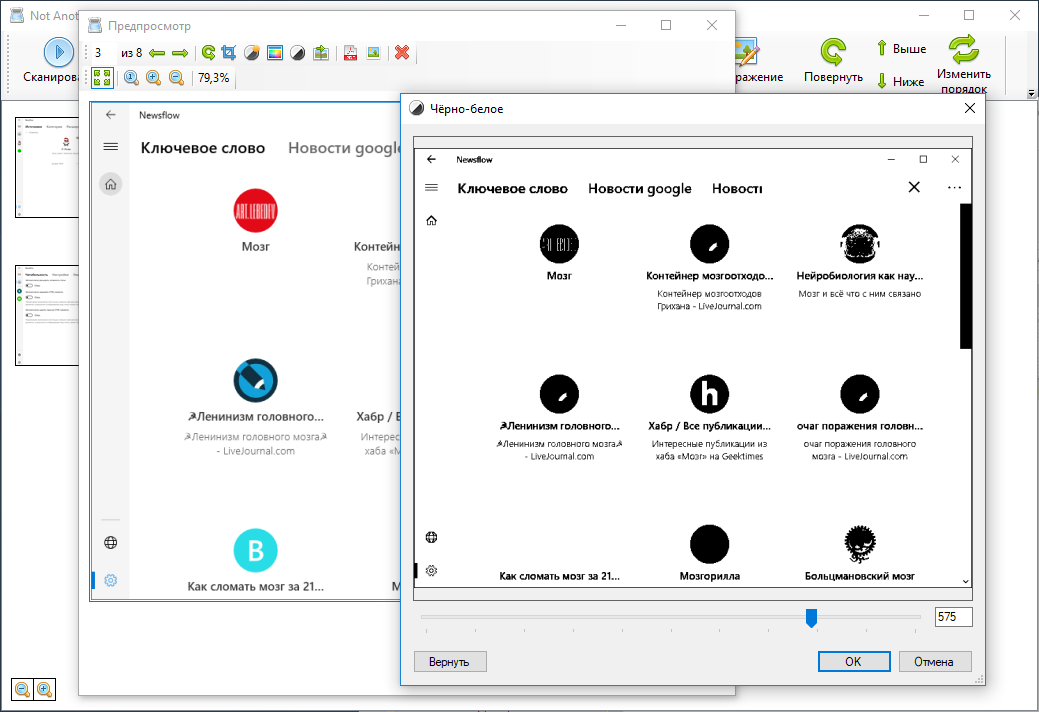1039x712 pixels.
Task: Click the black scrollbar in Чёрно-белое preview
Action: pos(965,276)
